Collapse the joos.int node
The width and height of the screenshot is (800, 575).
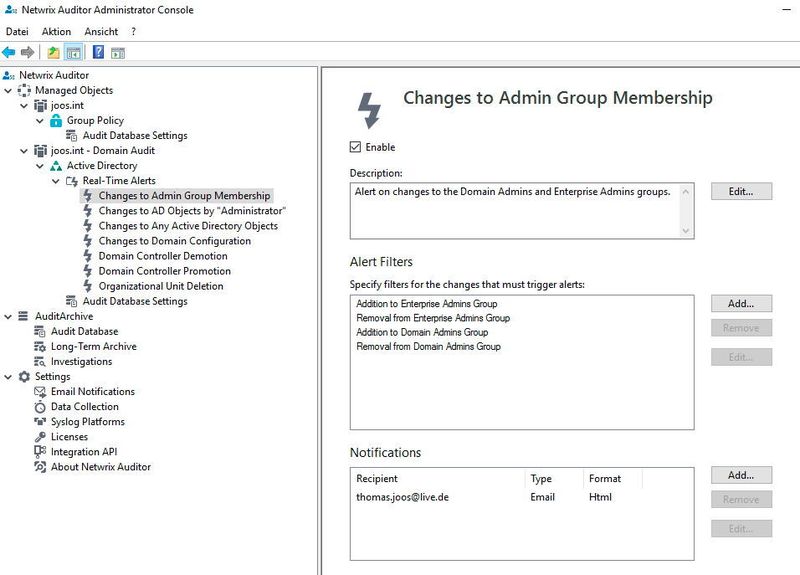[24, 106]
